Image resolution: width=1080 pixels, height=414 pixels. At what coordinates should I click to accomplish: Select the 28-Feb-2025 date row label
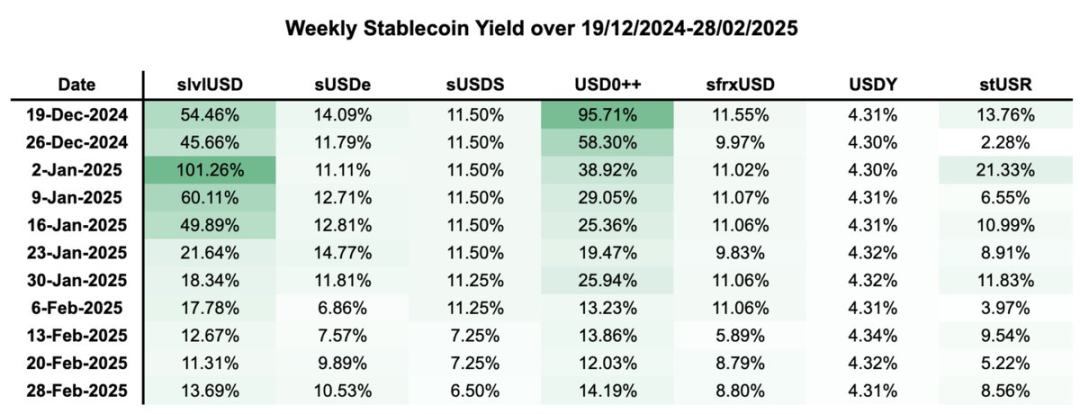[77, 391]
